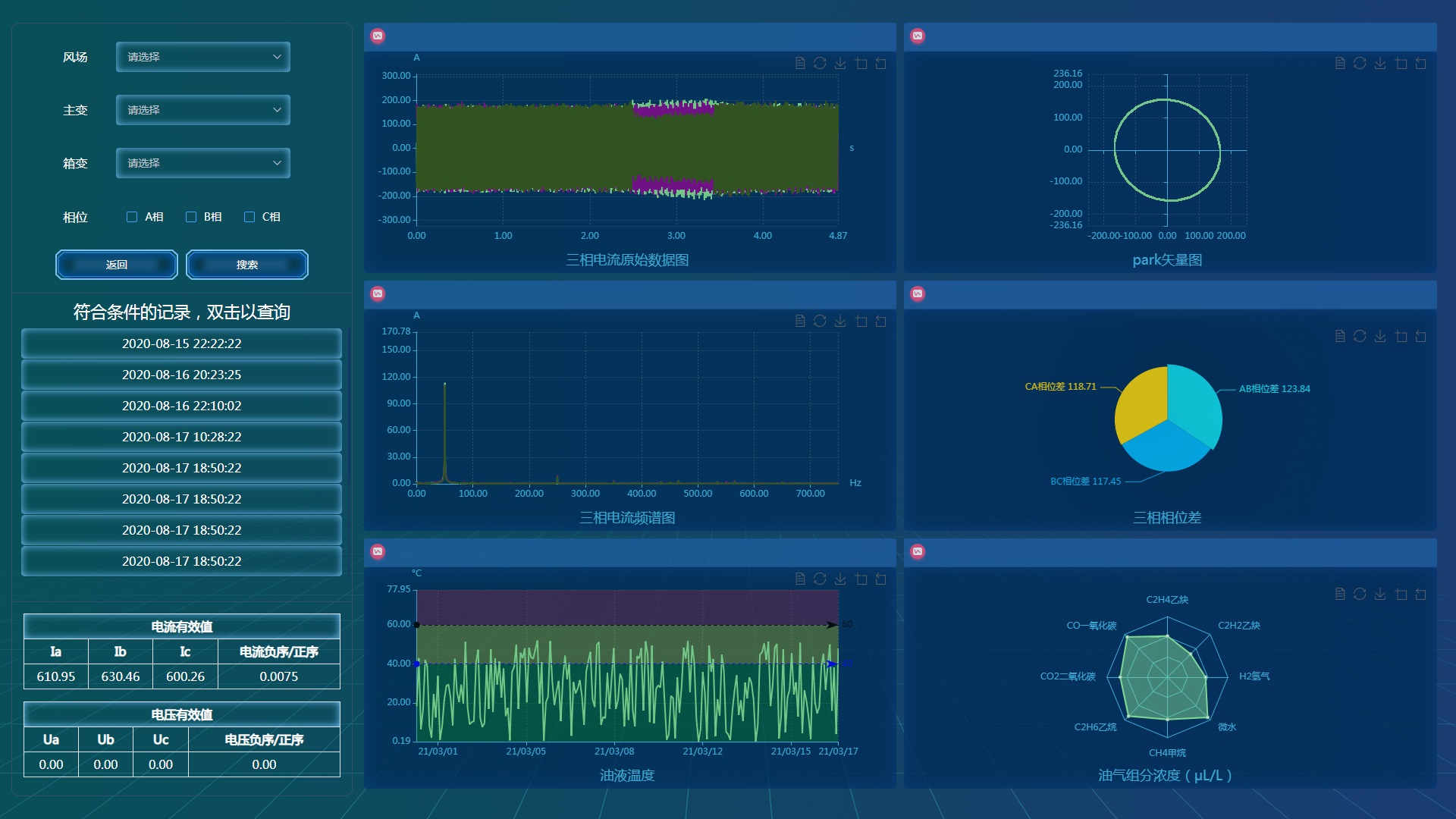This screenshot has width=1456, height=819.
Task: Click the 返回 button
Action: coord(117,265)
